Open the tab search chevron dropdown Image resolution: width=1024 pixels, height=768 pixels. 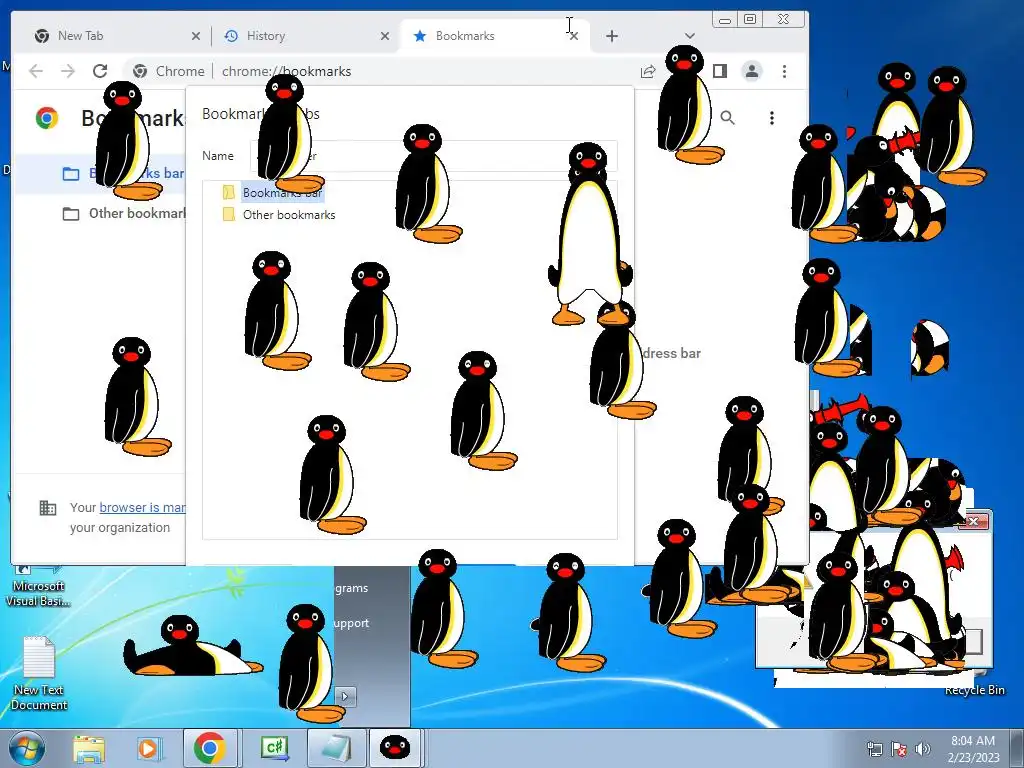click(x=690, y=36)
